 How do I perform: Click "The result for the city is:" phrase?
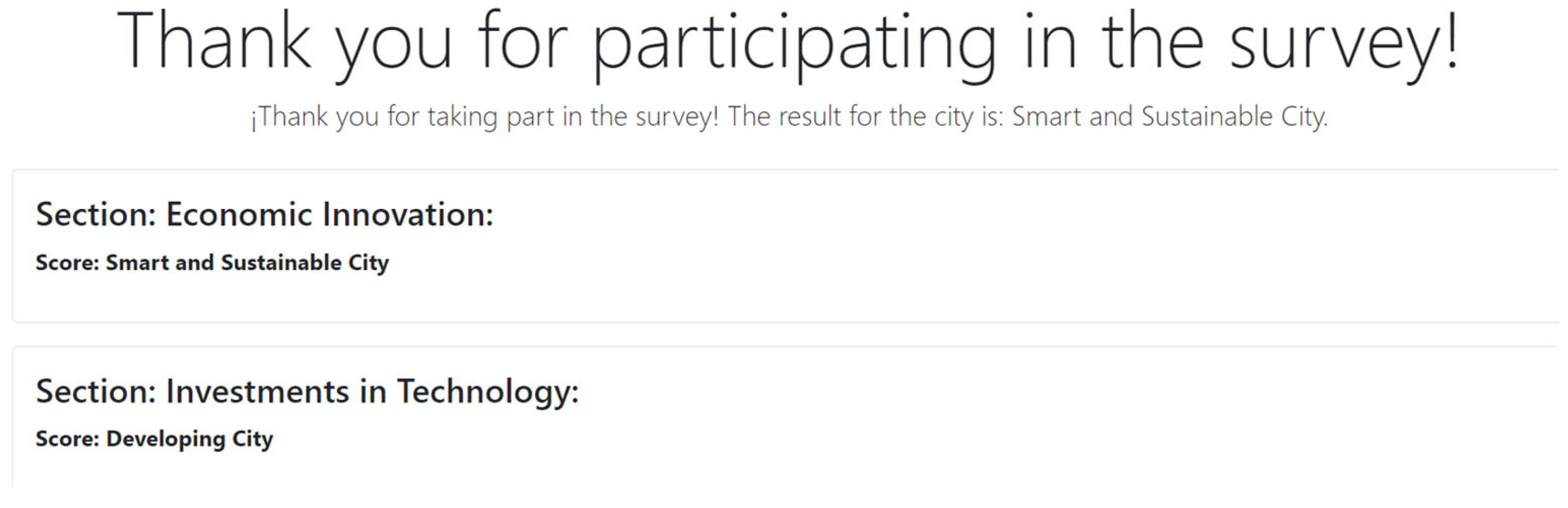coord(864,117)
